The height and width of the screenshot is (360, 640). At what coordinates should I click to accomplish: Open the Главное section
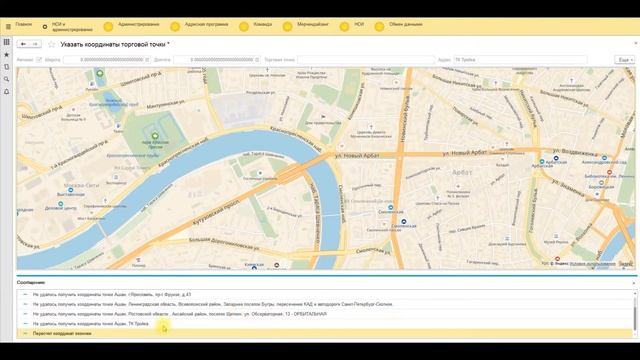tap(23, 24)
